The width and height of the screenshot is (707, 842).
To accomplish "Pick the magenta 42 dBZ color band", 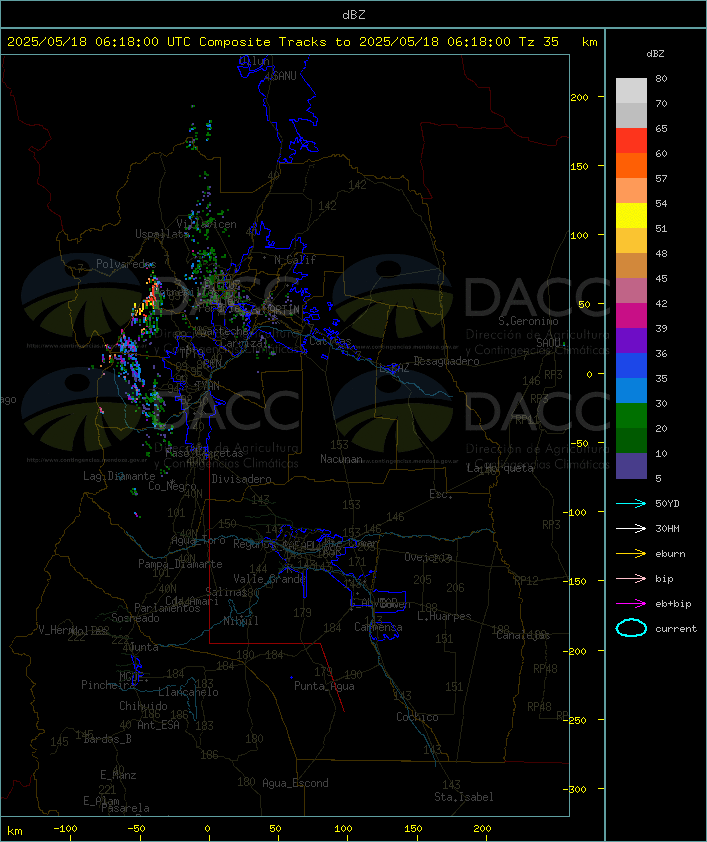I will pos(631,315).
